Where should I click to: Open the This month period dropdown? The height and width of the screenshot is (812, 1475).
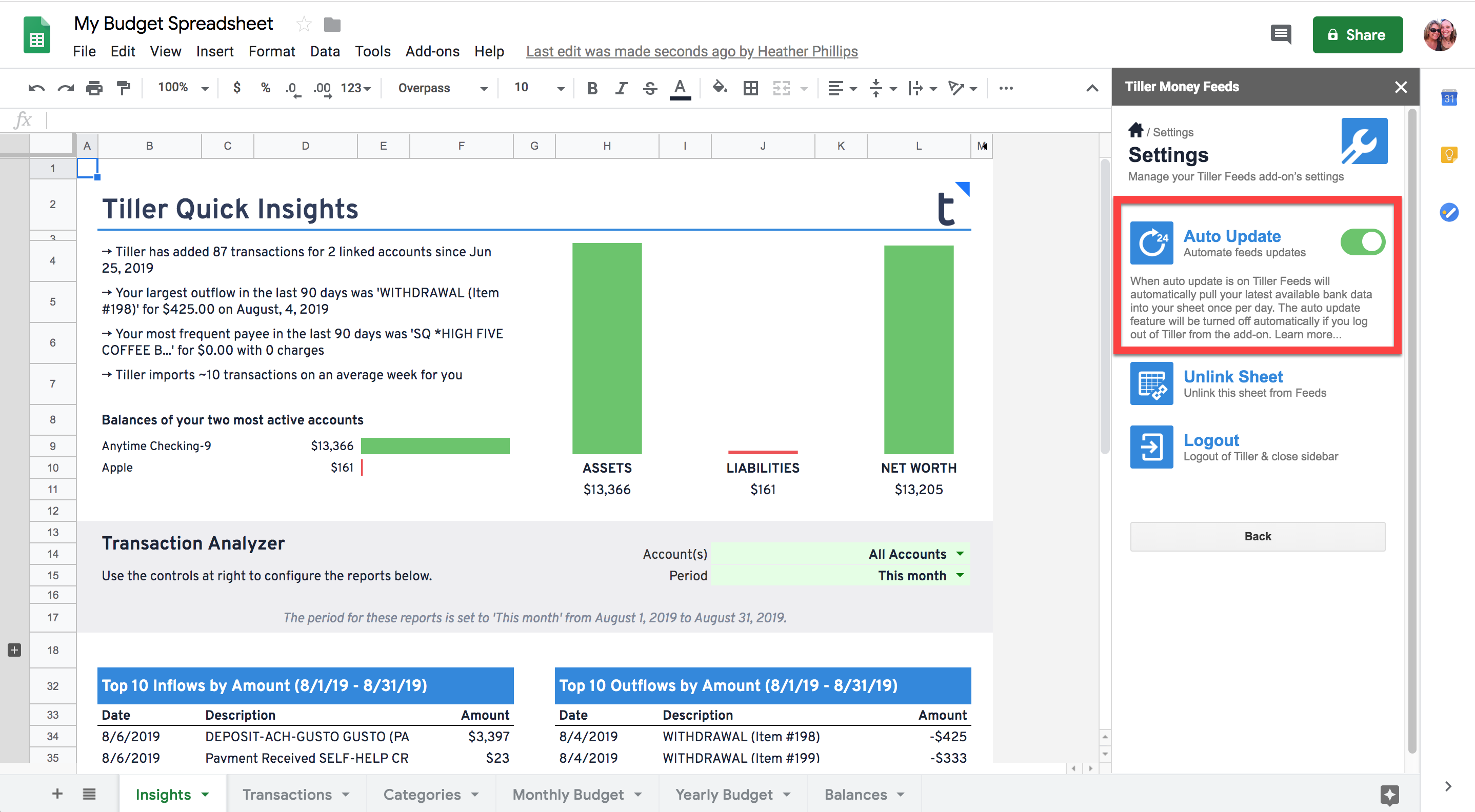(960, 576)
